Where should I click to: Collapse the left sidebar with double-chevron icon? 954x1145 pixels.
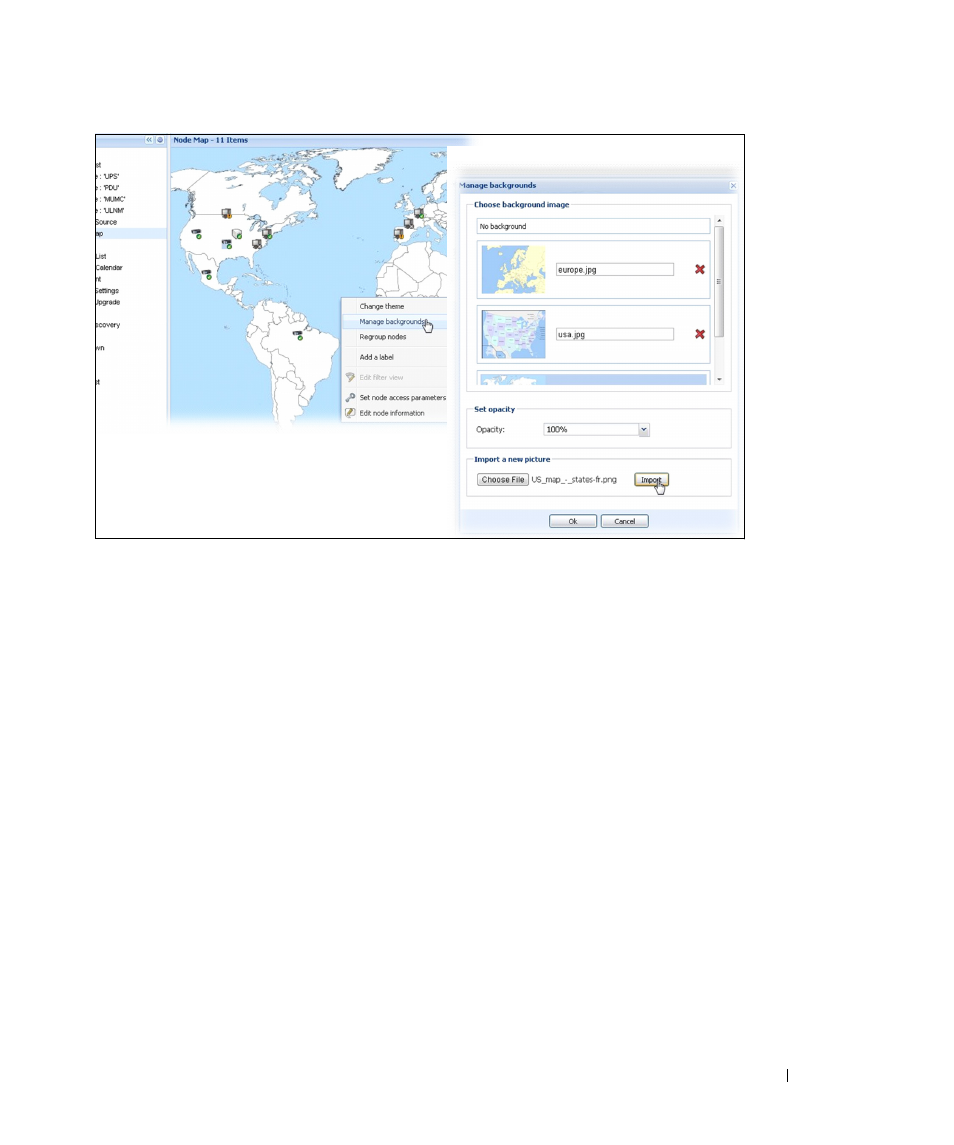coord(149,140)
